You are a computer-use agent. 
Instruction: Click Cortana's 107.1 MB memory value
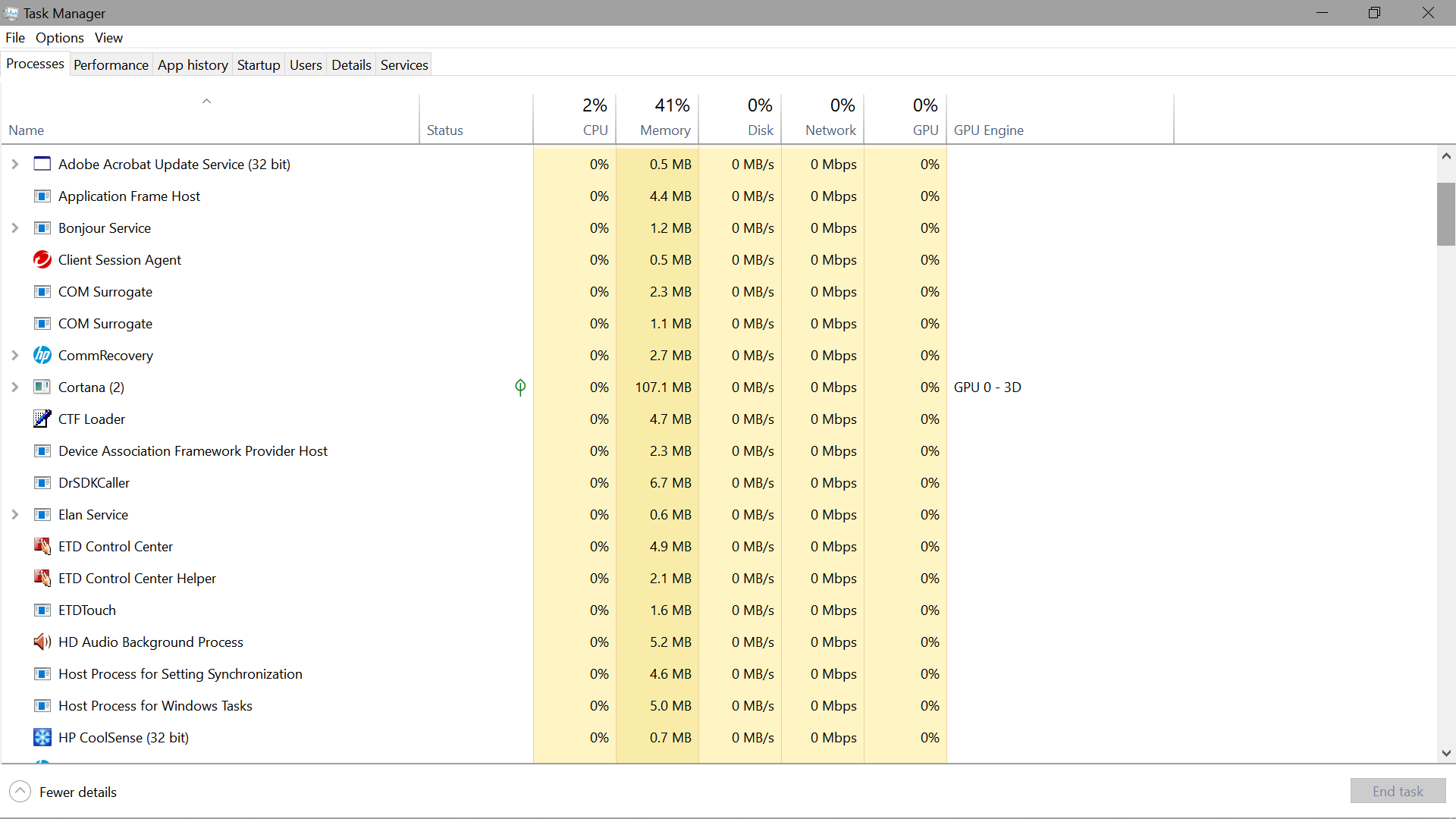(663, 387)
